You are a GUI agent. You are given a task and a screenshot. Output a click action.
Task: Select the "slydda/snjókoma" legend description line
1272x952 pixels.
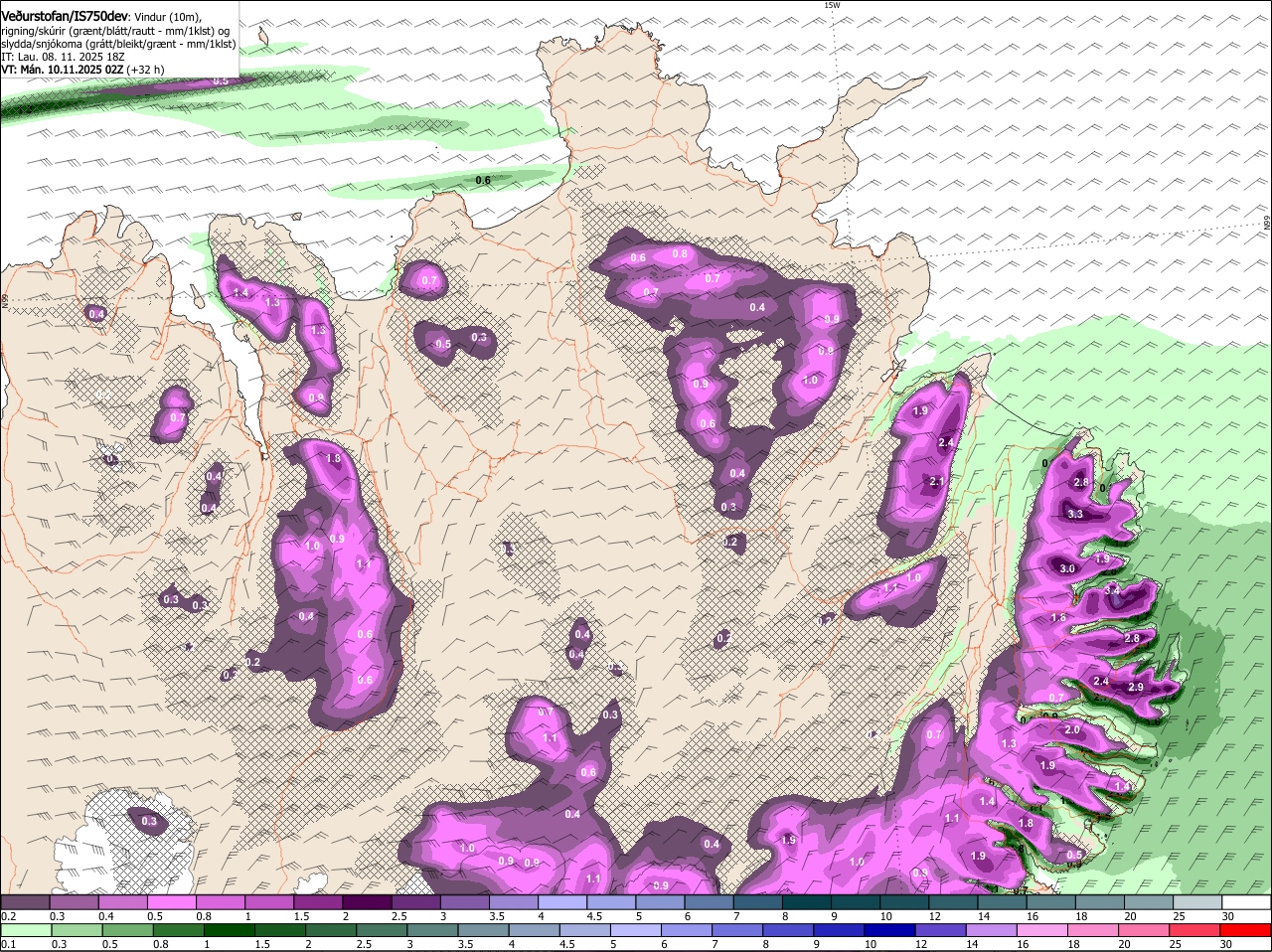(x=118, y=44)
